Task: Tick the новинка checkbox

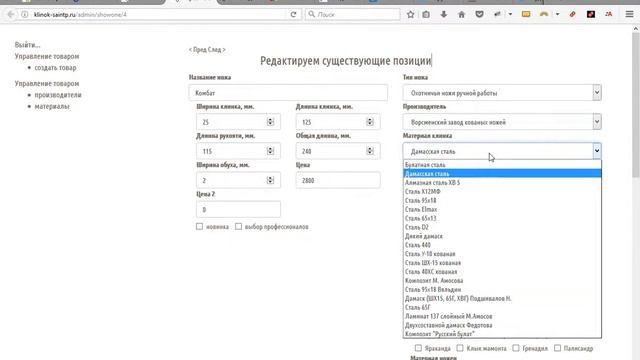Action: [199, 226]
